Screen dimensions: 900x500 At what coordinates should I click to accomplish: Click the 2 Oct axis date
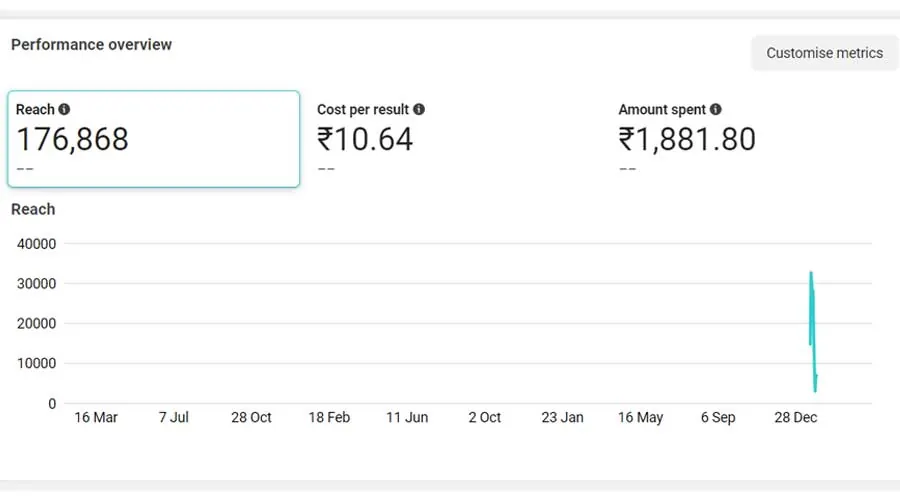coord(484,417)
